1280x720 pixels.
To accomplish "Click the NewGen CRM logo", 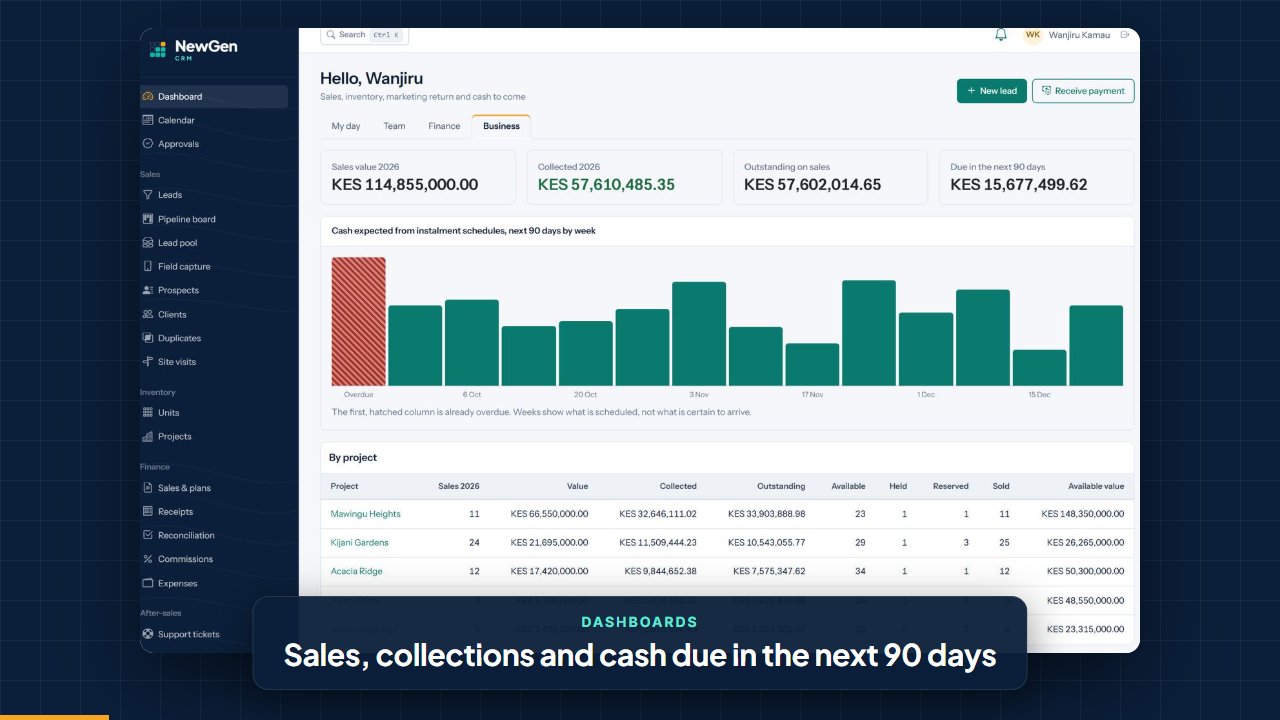I will click(194, 49).
